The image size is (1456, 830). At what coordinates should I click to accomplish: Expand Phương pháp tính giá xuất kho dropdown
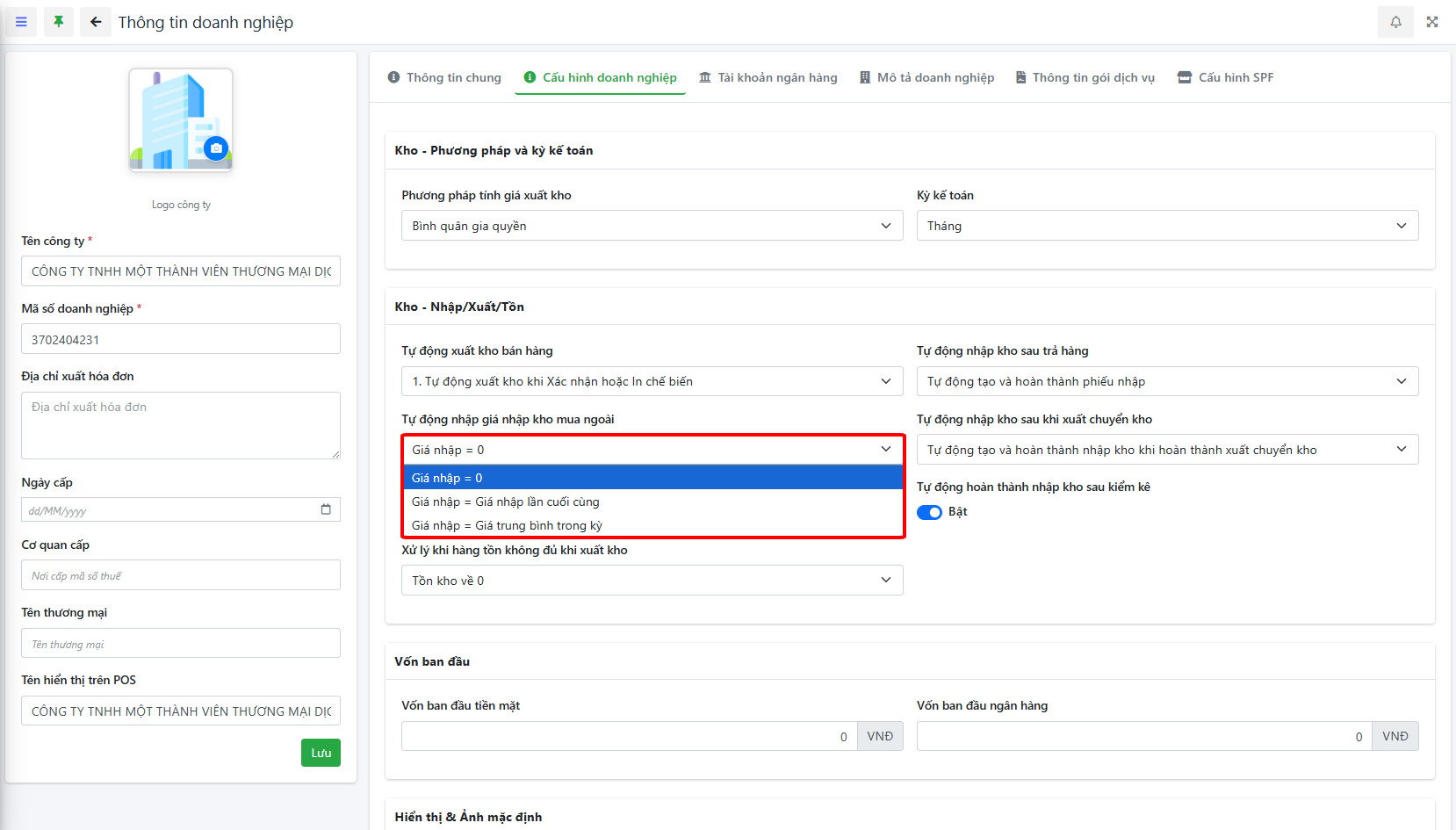coord(652,226)
